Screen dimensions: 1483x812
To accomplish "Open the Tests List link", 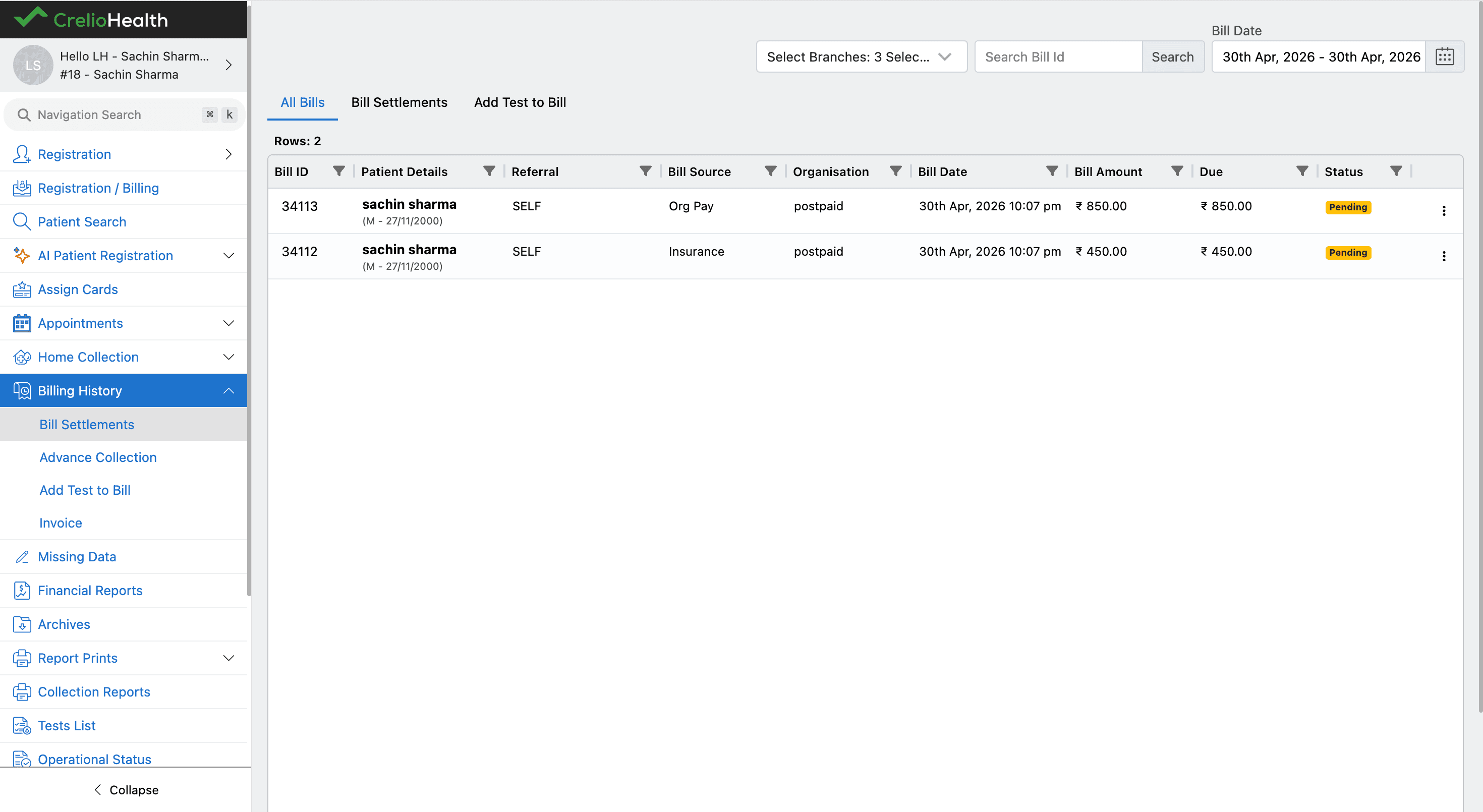I will tap(66, 725).
